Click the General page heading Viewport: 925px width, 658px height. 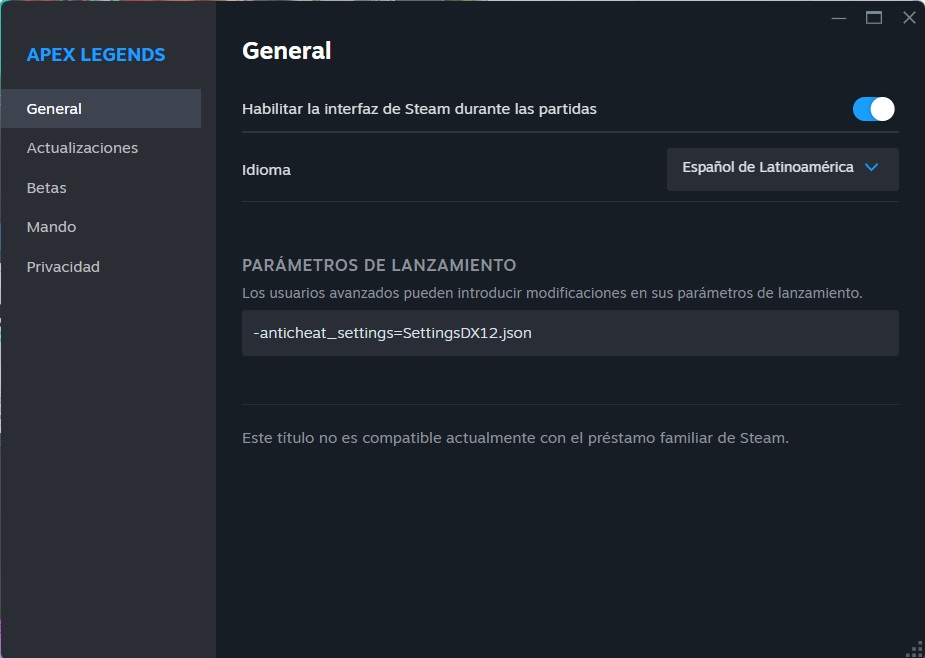[x=286, y=51]
